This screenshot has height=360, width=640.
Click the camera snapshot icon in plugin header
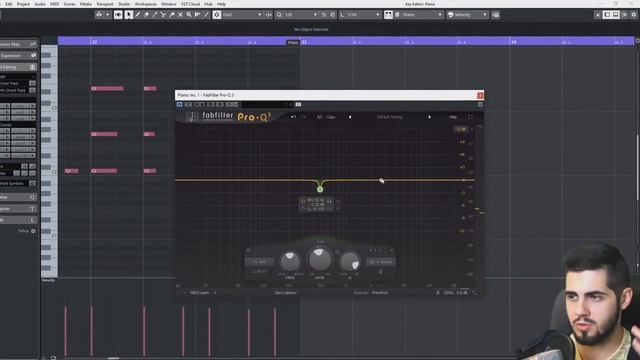point(298,104)
